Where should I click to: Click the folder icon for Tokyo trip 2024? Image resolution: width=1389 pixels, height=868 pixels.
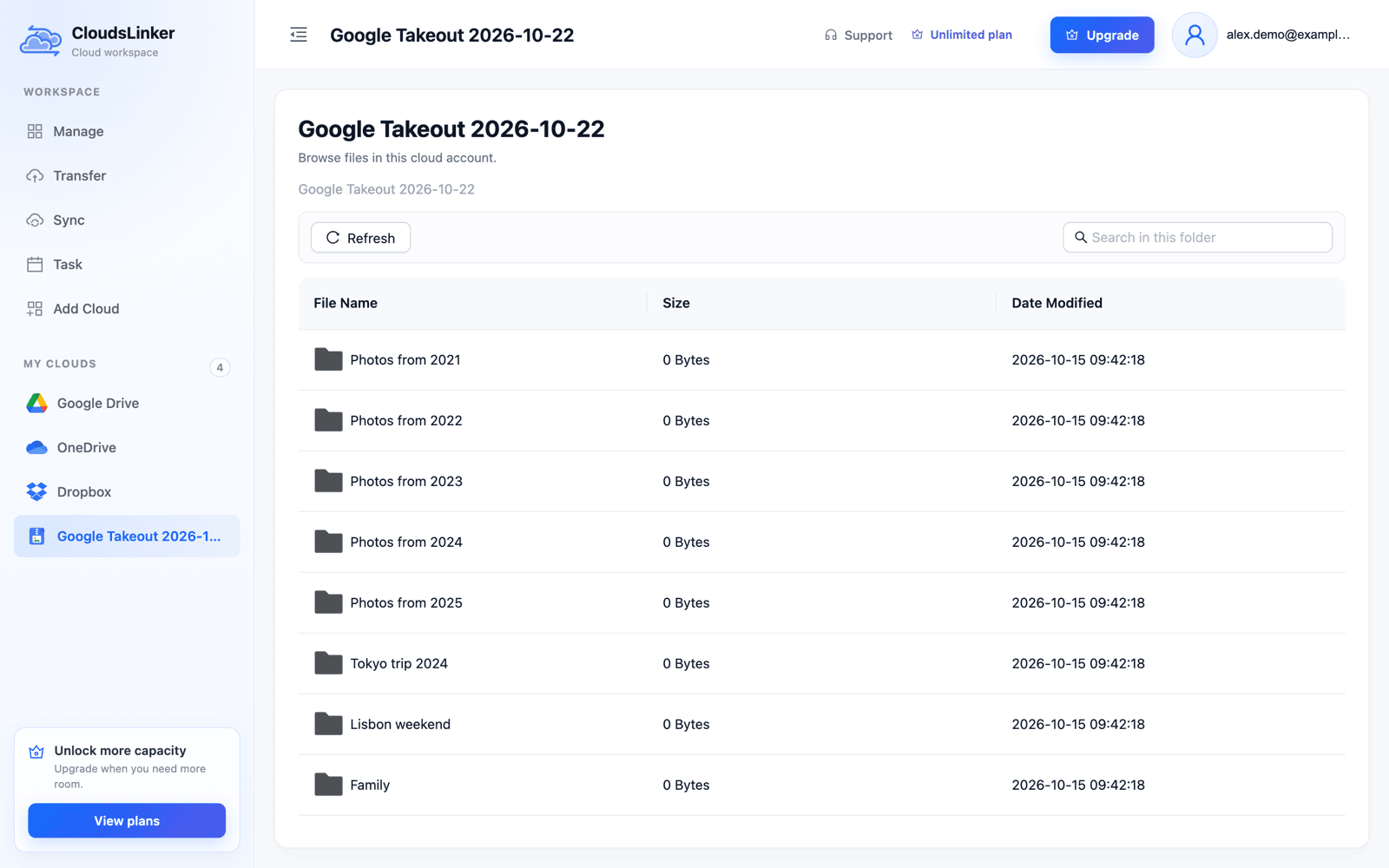[328, 663]
